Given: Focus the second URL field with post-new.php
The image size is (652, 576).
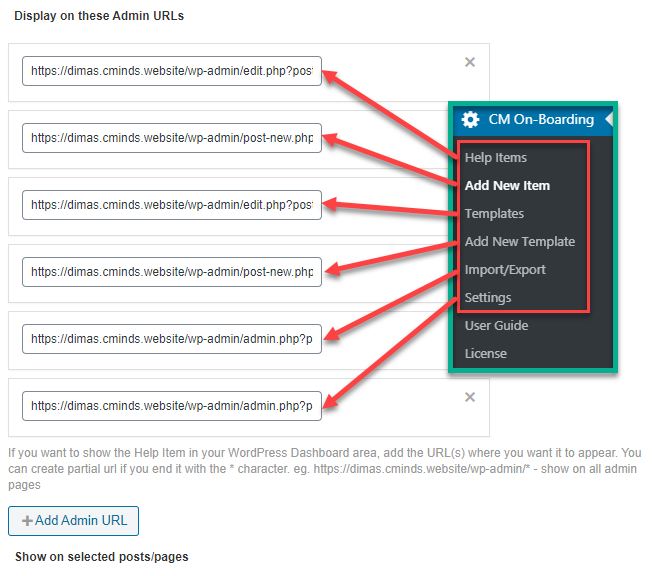Looking at the screenshot, I should [172, 138].
